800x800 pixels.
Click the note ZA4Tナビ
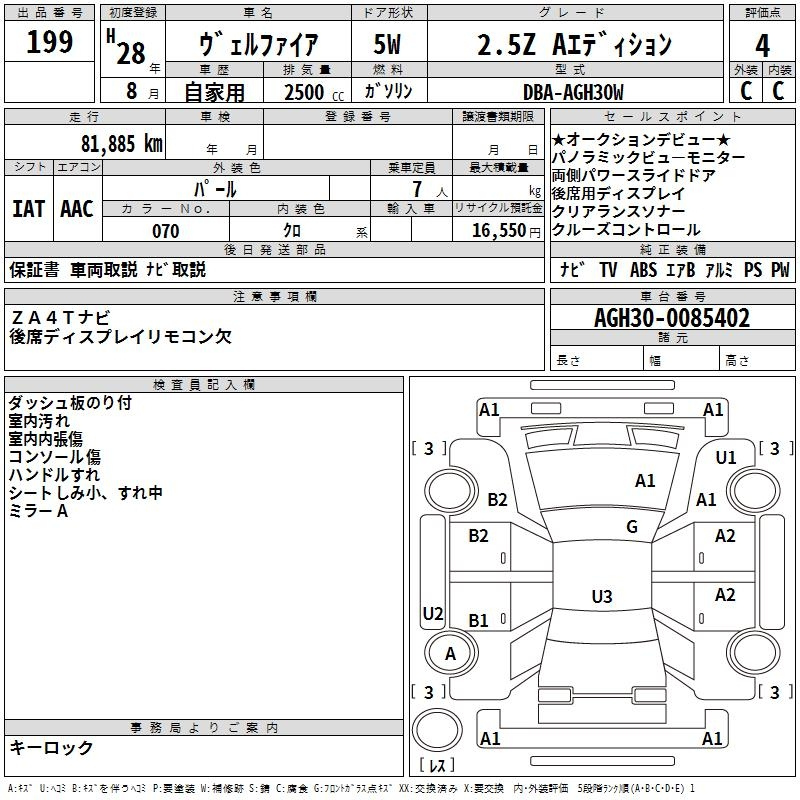60,318
